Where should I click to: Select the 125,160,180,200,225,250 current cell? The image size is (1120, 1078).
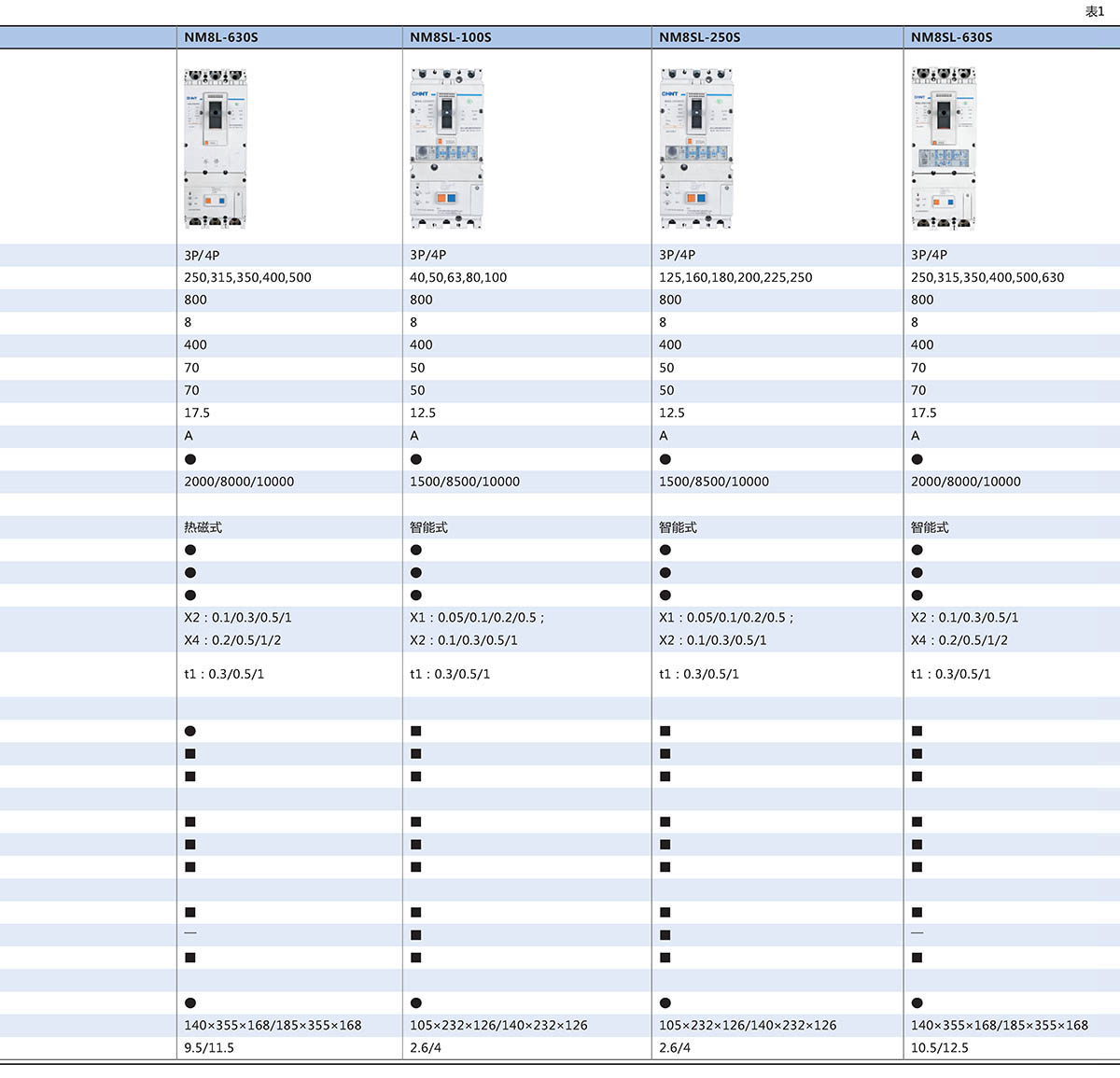pos(735,277)
